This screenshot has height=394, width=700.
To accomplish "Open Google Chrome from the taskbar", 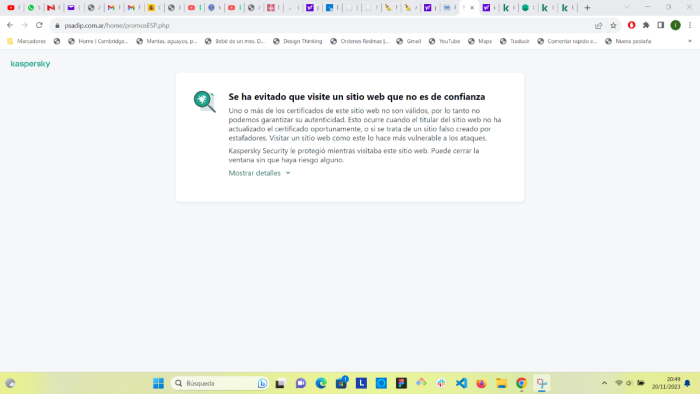I will [521, 383].
